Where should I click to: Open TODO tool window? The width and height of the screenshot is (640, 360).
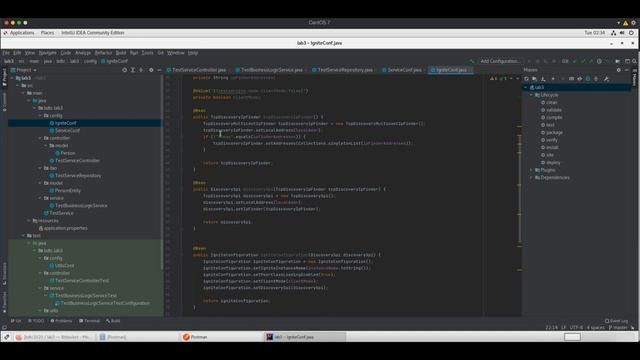coord(36,321)
